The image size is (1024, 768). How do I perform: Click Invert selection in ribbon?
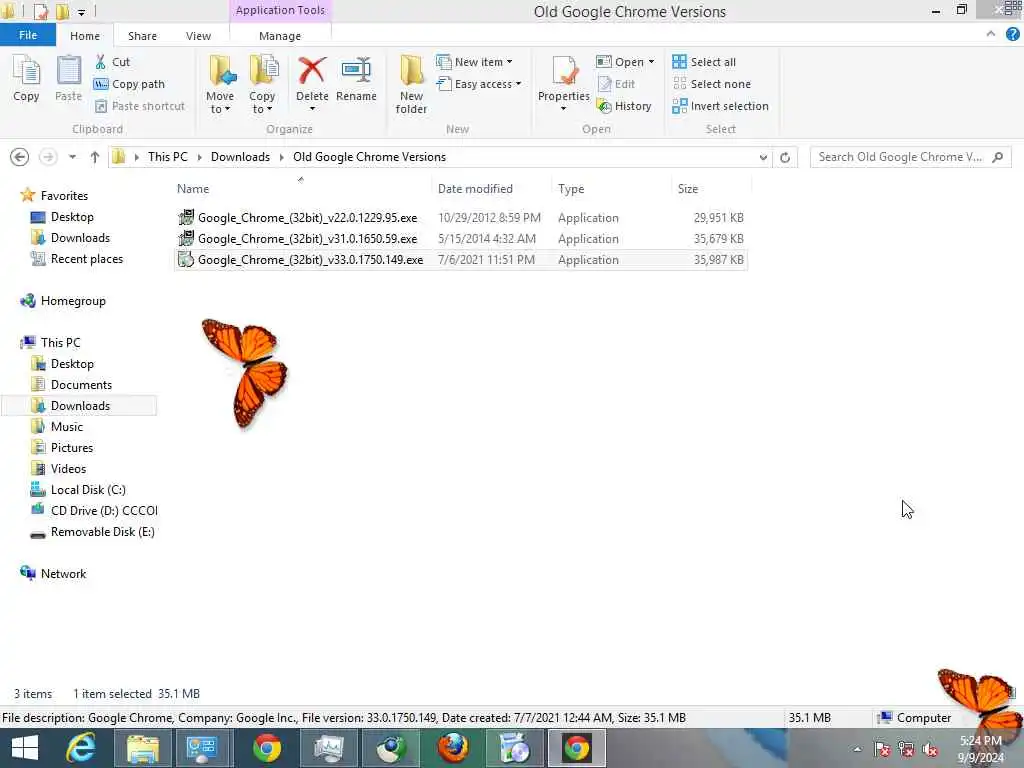(720, 106)
